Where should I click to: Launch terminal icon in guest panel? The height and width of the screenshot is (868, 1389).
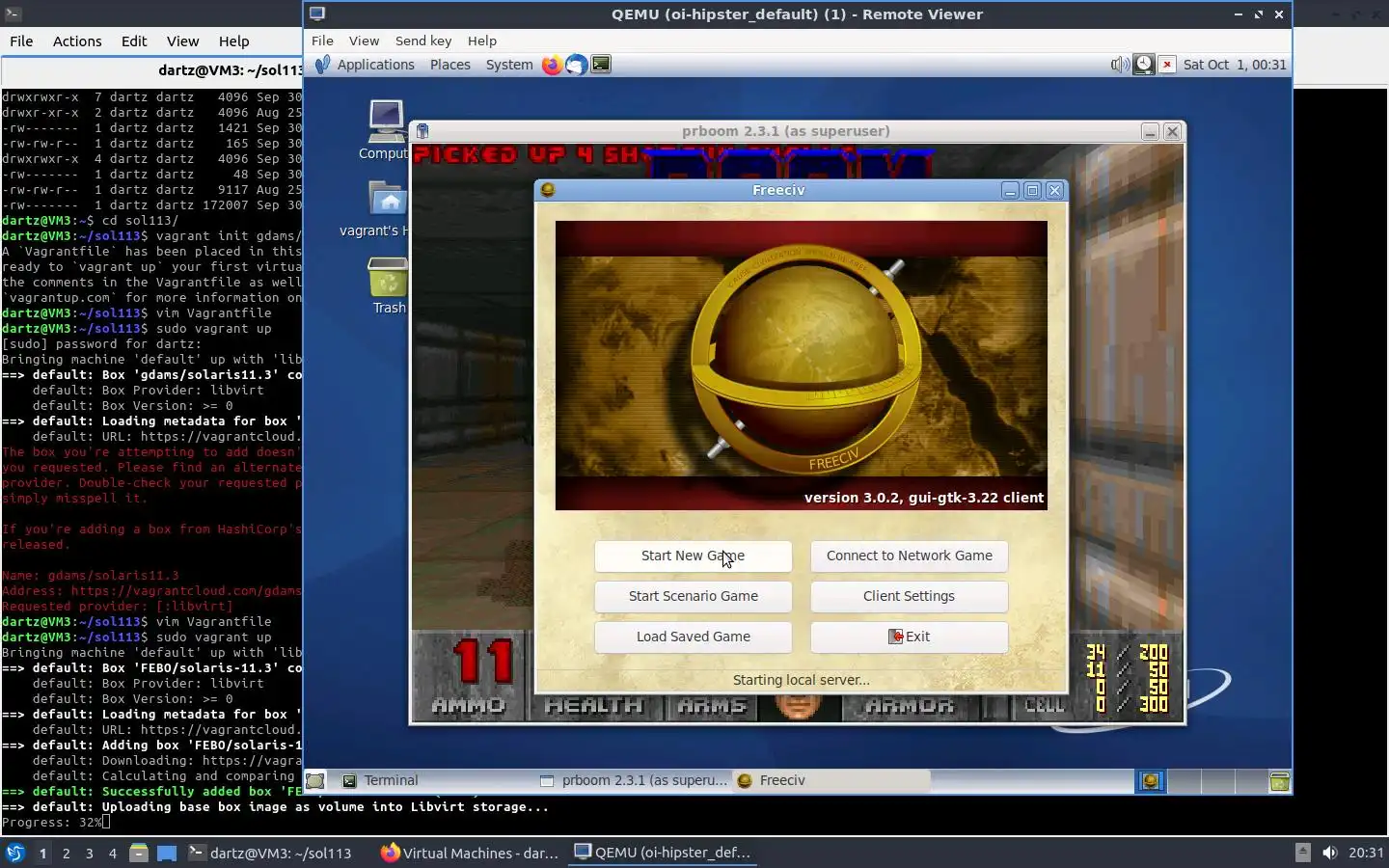coord(601,65)
